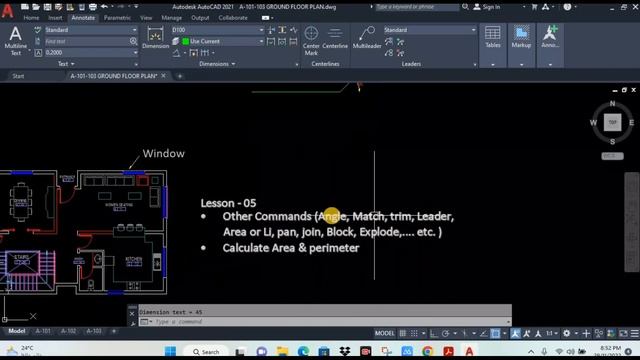The height and width of the screenshot is (360, 640).
Task: Switch to the View ribbon tab
Action: pyautogui.click(x=146, y=18)
